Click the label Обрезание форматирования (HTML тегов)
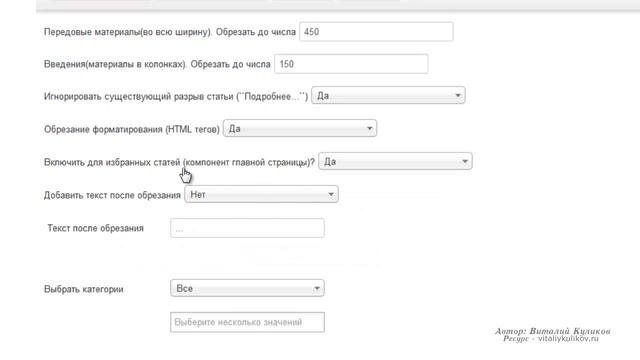The image size is (640, 360). click(132, 129)
